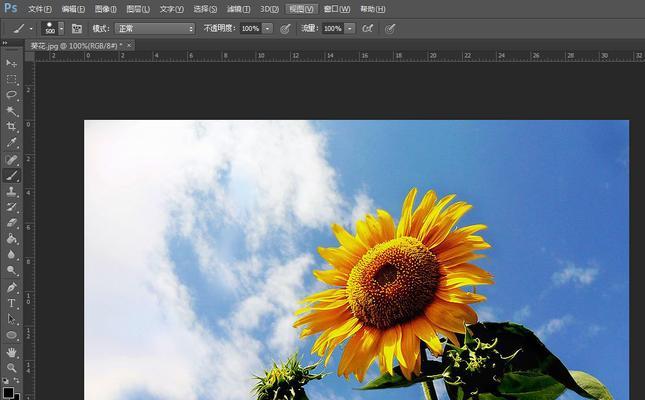Screen dimensions: 645x400
Task: Open the 视图(V) menu
Action: click(x=302, y=9)
